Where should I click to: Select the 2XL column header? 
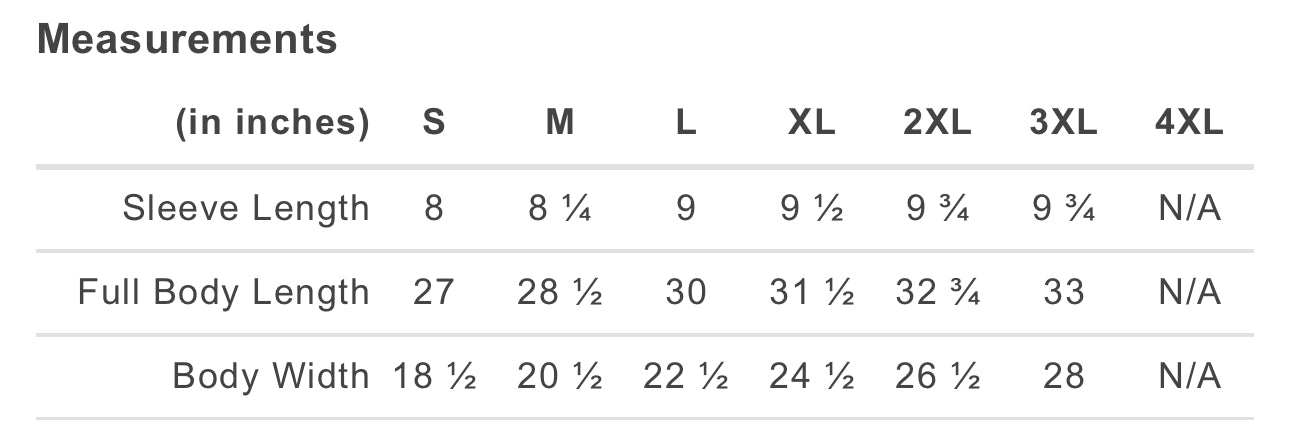[x=937, y=123]
